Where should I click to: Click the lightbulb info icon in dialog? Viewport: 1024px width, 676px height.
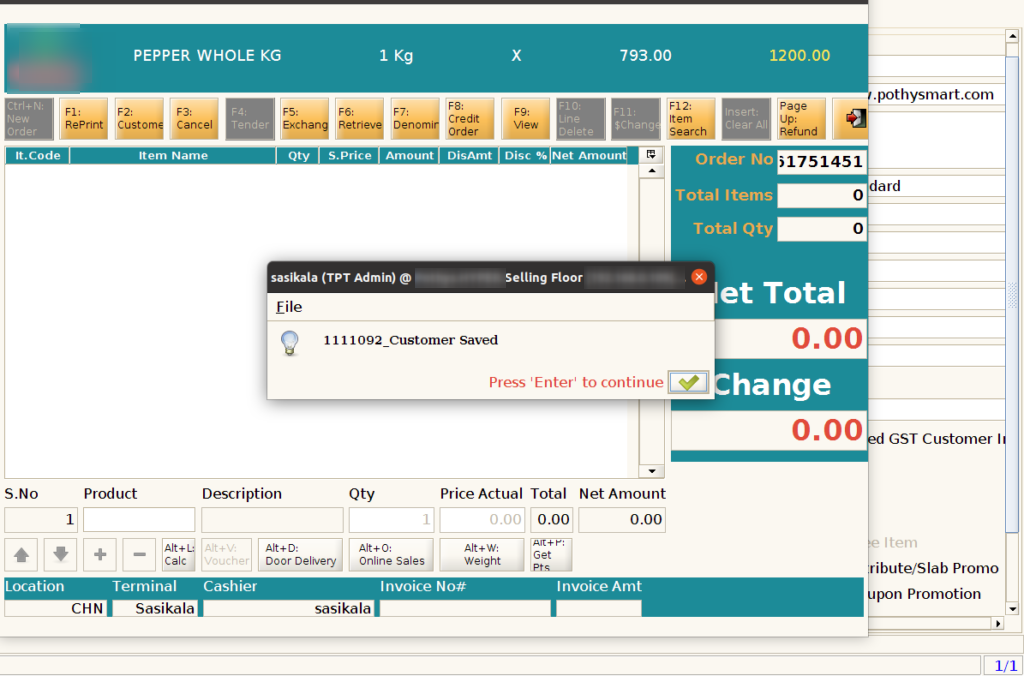coord(289,342)
